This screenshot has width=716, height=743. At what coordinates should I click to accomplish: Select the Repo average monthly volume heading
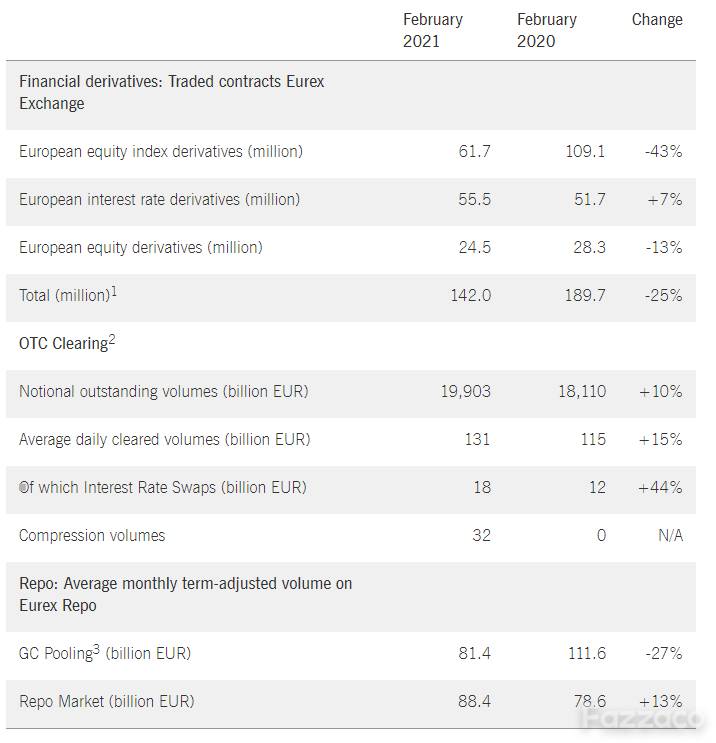(185, 594)
